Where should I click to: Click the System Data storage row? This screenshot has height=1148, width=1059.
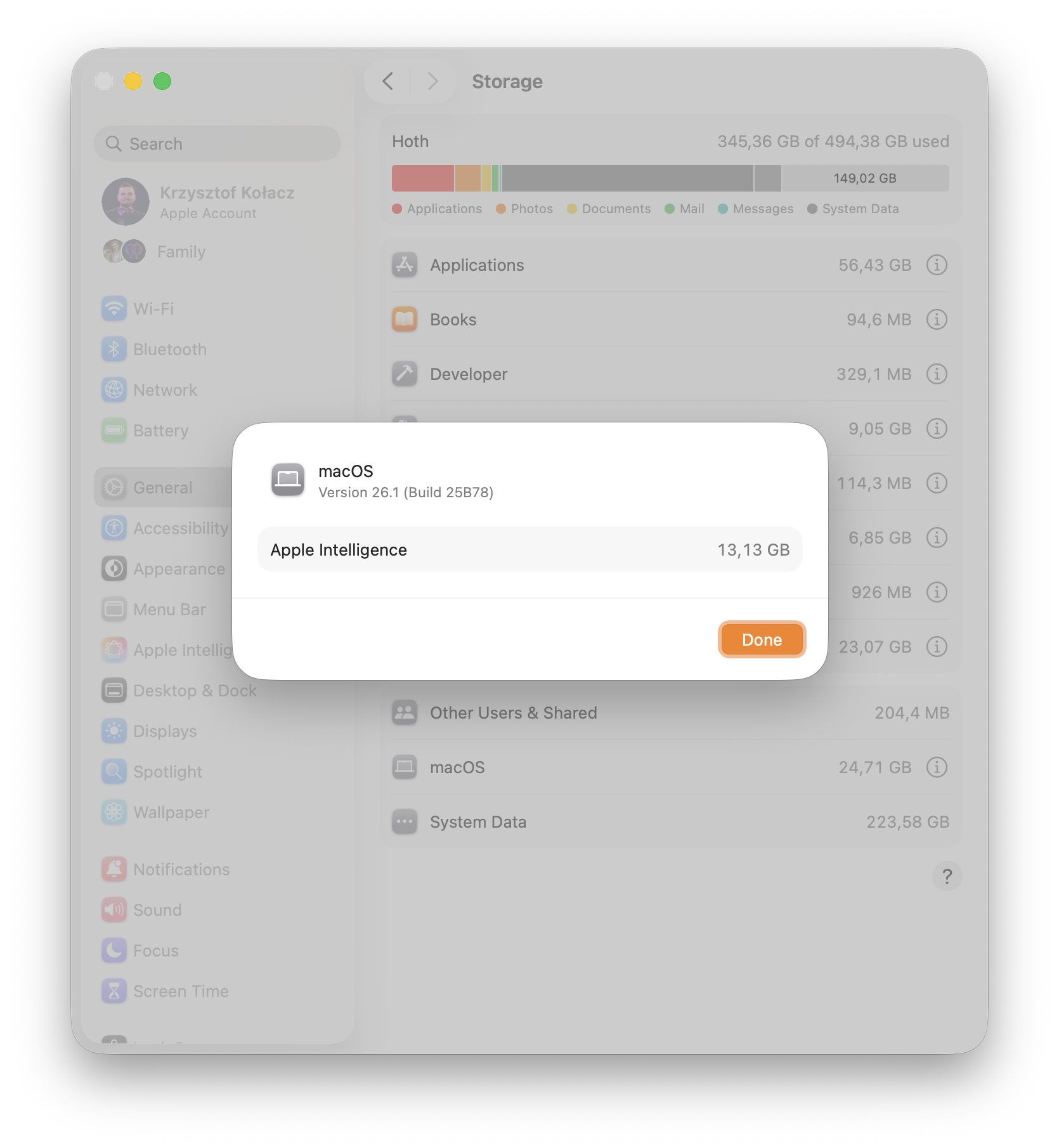(x=670, y=821)
